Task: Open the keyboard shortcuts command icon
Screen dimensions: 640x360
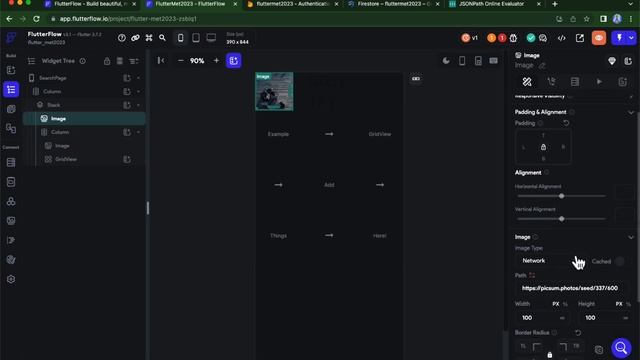Action: point(149,38)
